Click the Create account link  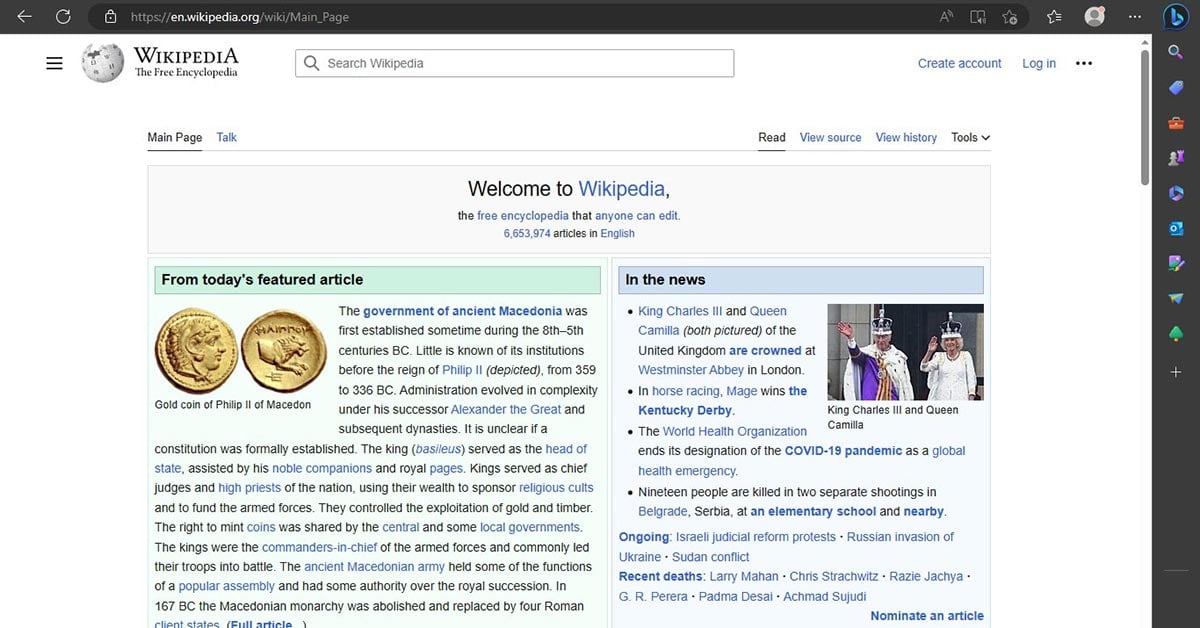[959, 63]
